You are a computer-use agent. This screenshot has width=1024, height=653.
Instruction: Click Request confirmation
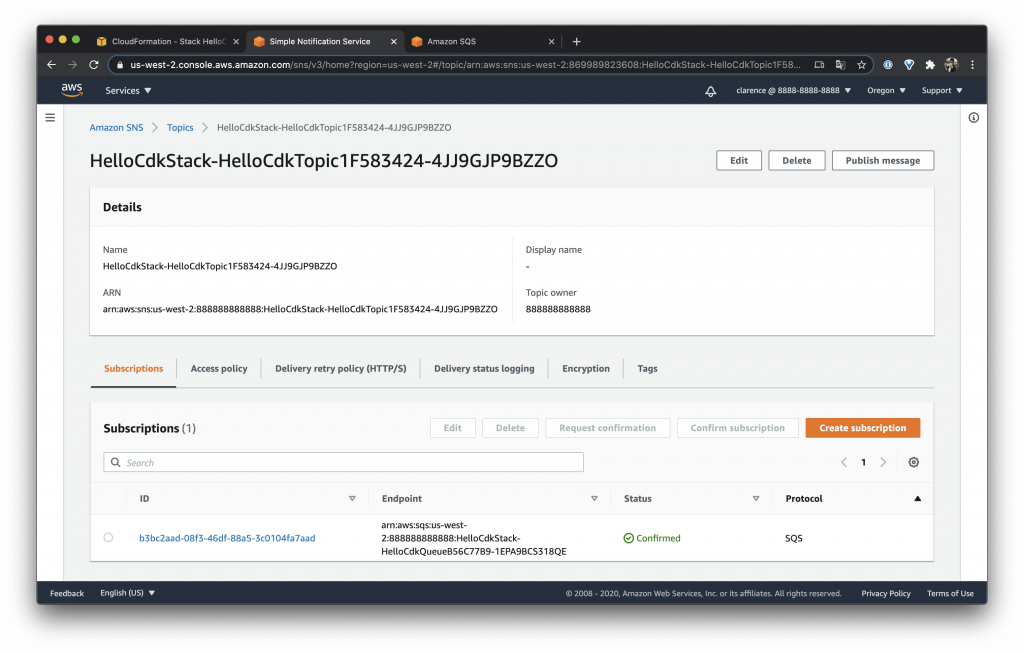click(607, 428)
